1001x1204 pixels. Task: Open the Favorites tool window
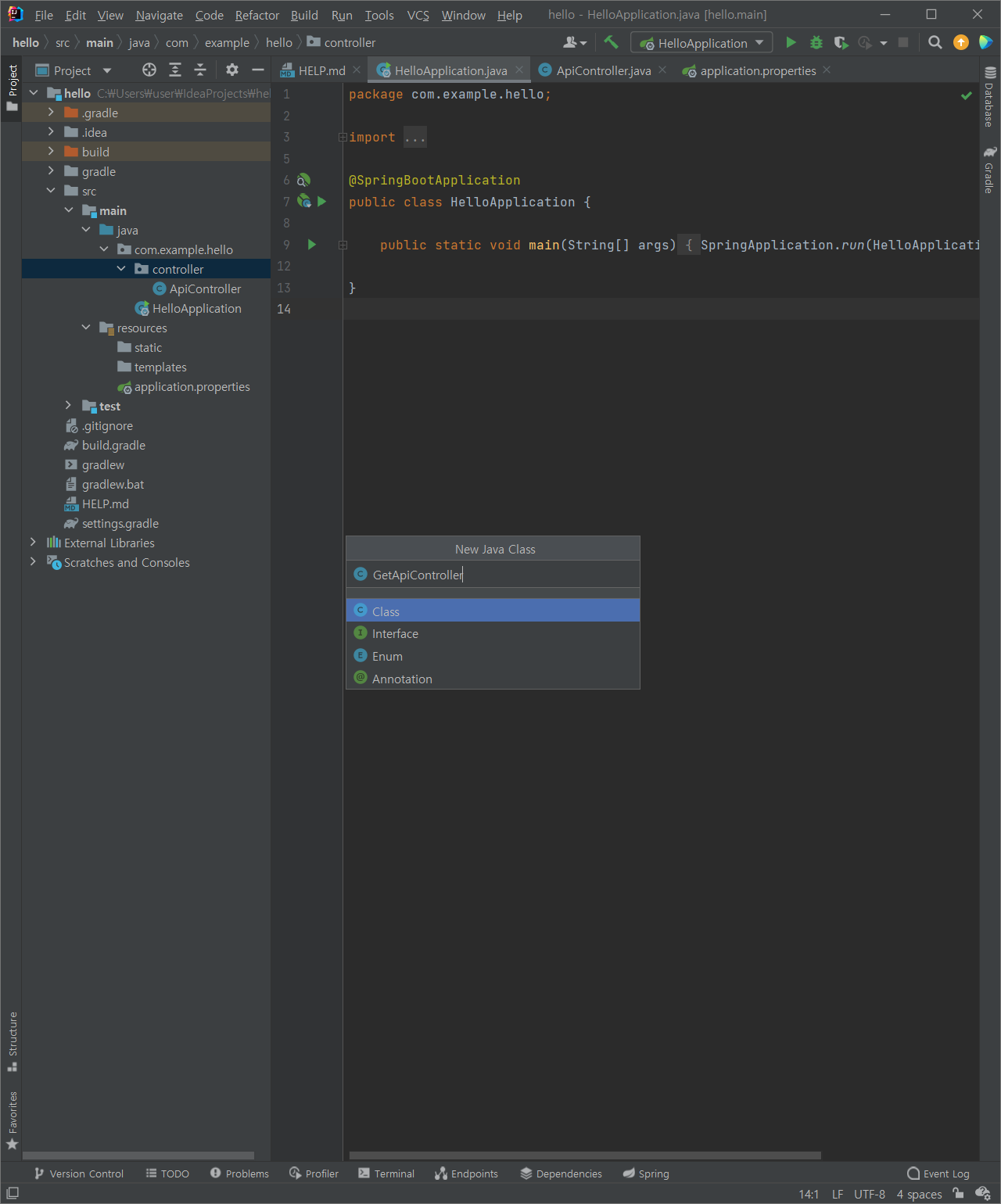(x=13, y=1120)
